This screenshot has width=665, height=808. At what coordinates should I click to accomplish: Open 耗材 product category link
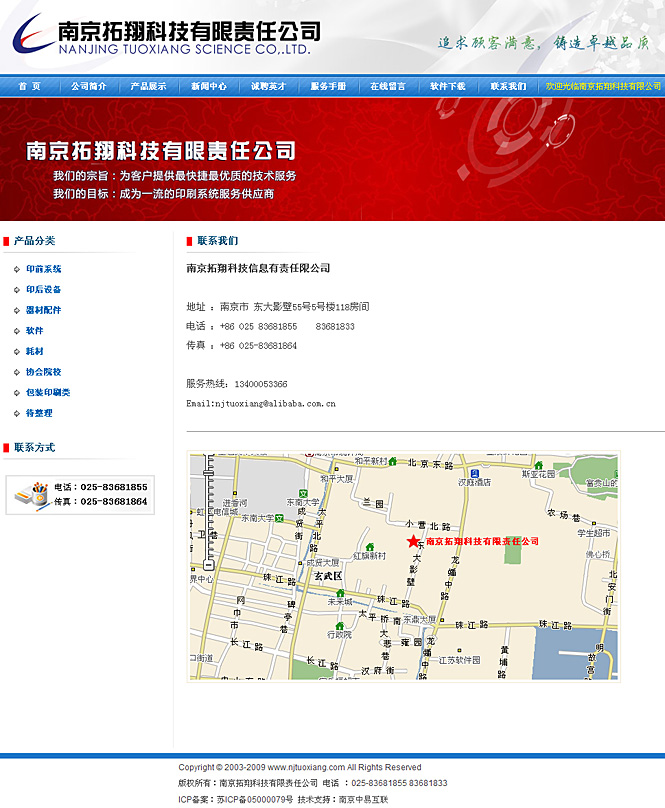tap(35, 351)
